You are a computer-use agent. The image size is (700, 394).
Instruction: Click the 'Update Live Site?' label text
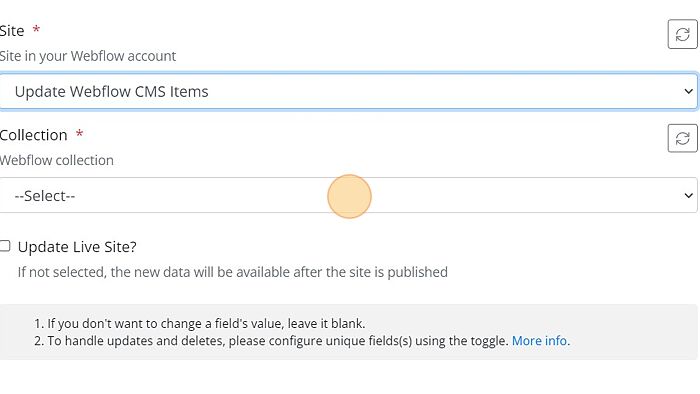(x=77, y=247)
